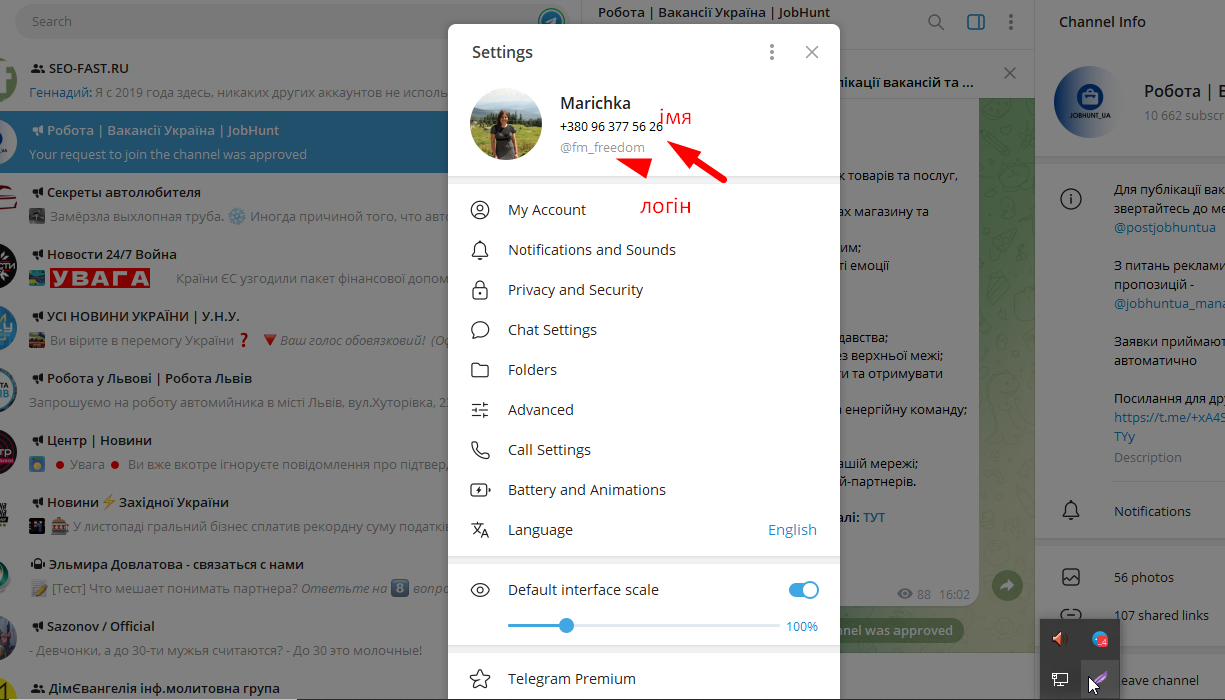Open the ТУТ link in the message
Image resolution: width=1225 pixels, height=700 pixels.
point(874,518)
